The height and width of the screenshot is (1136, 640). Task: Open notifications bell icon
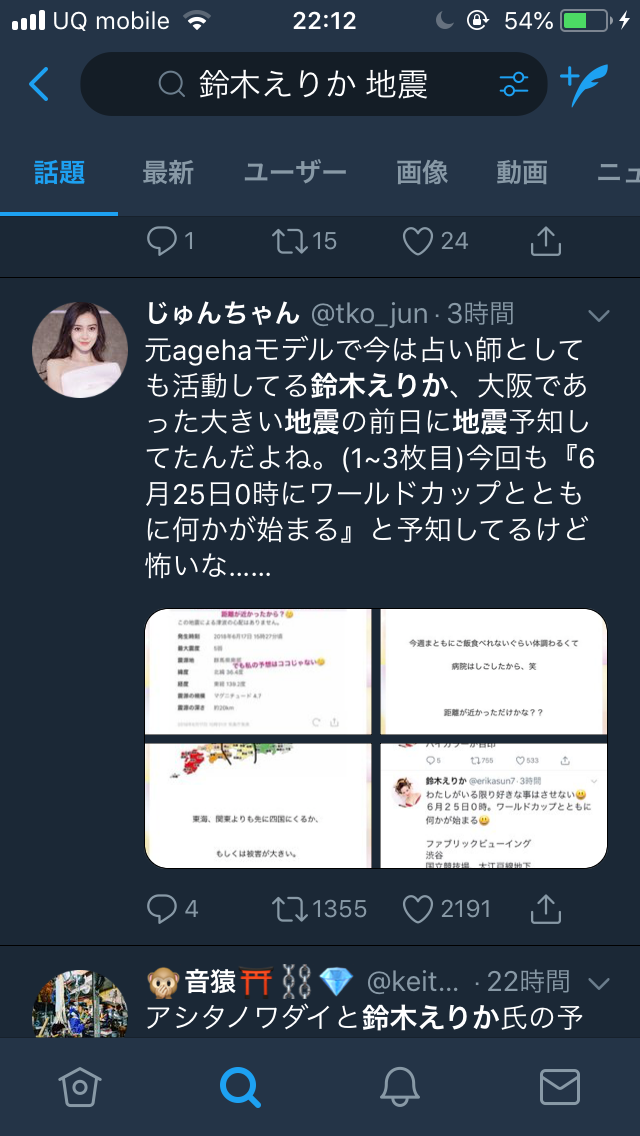click(x=401, y=1087)
